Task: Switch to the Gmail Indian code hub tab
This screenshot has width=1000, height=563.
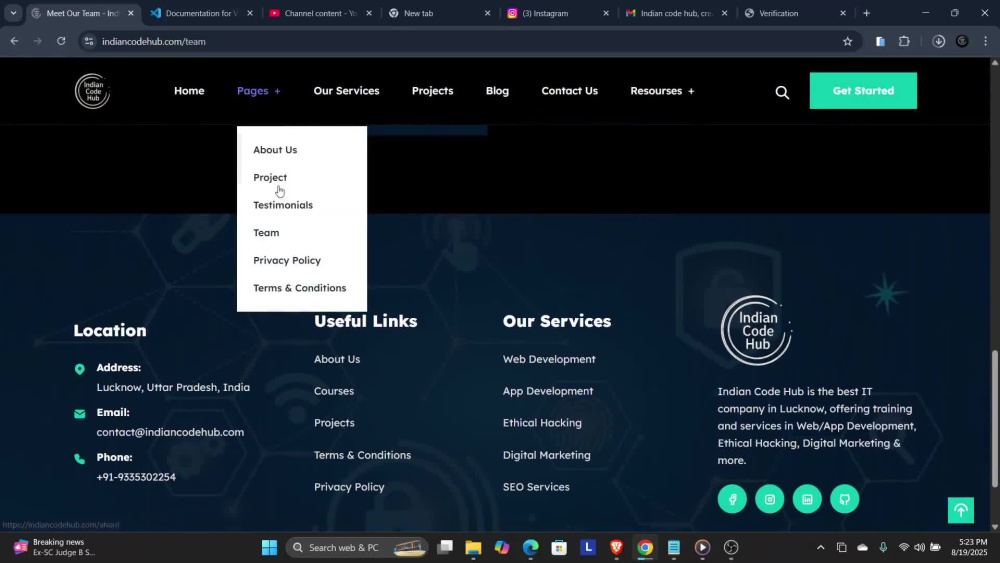Action: click(x=676, y=13)
